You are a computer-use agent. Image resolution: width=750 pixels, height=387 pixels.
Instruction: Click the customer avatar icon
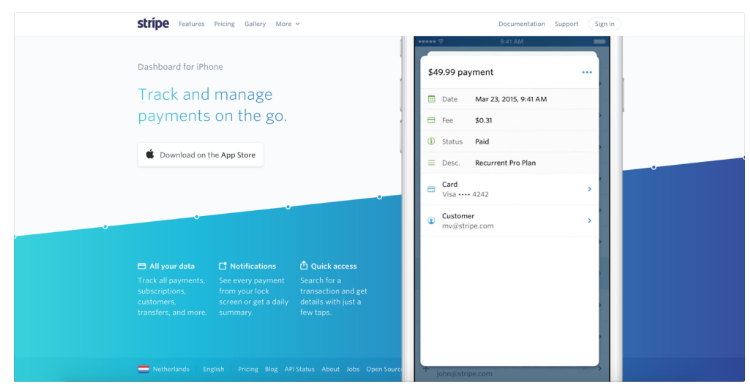pos(431,221)
